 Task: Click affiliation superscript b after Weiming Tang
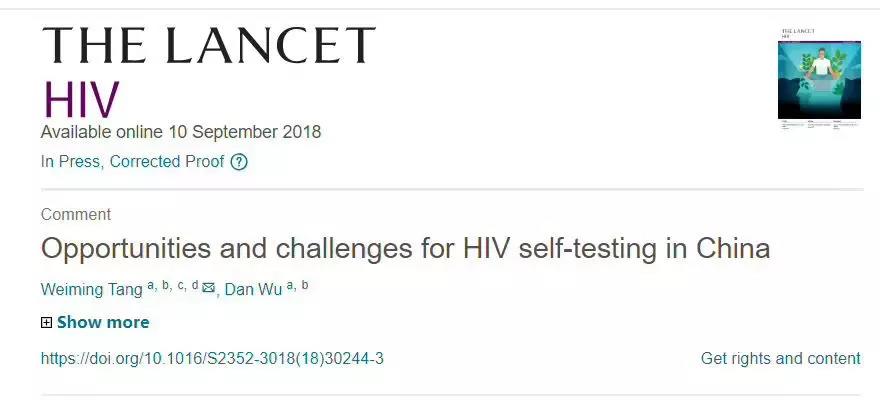click(166, 285)
